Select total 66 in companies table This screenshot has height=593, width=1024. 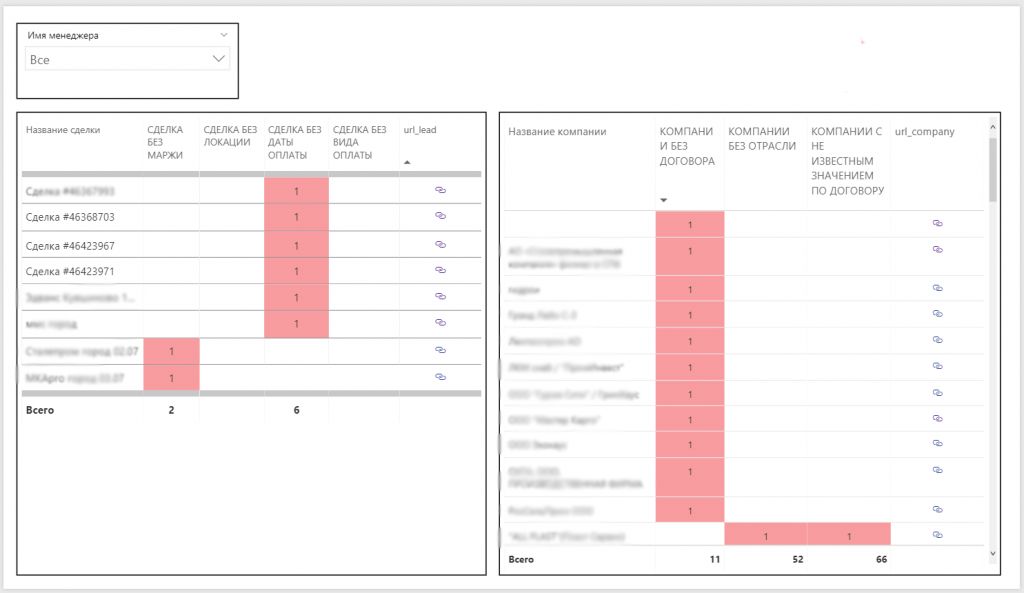(881, 559)
